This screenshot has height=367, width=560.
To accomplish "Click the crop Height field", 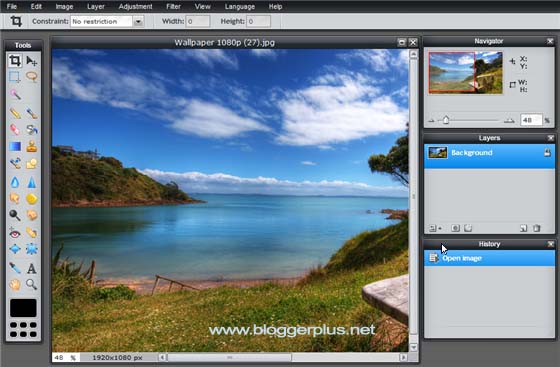I will click(x=258, y=21).
